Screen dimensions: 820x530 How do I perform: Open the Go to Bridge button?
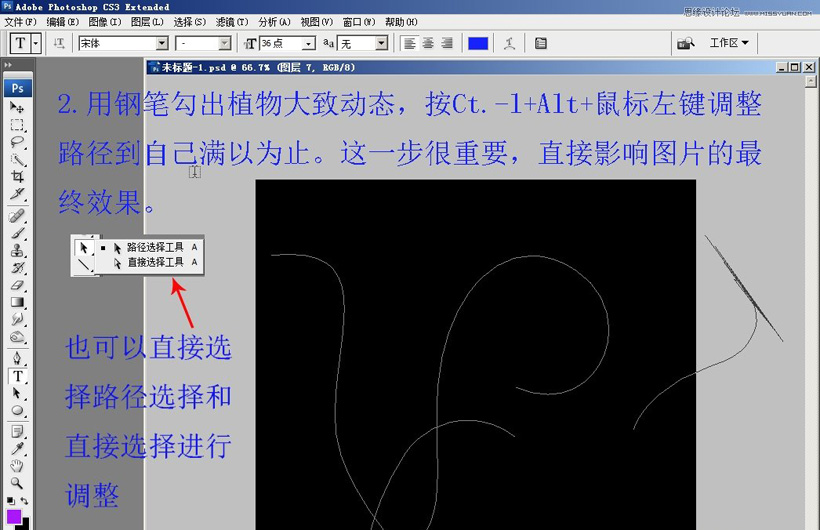(685, 43)
